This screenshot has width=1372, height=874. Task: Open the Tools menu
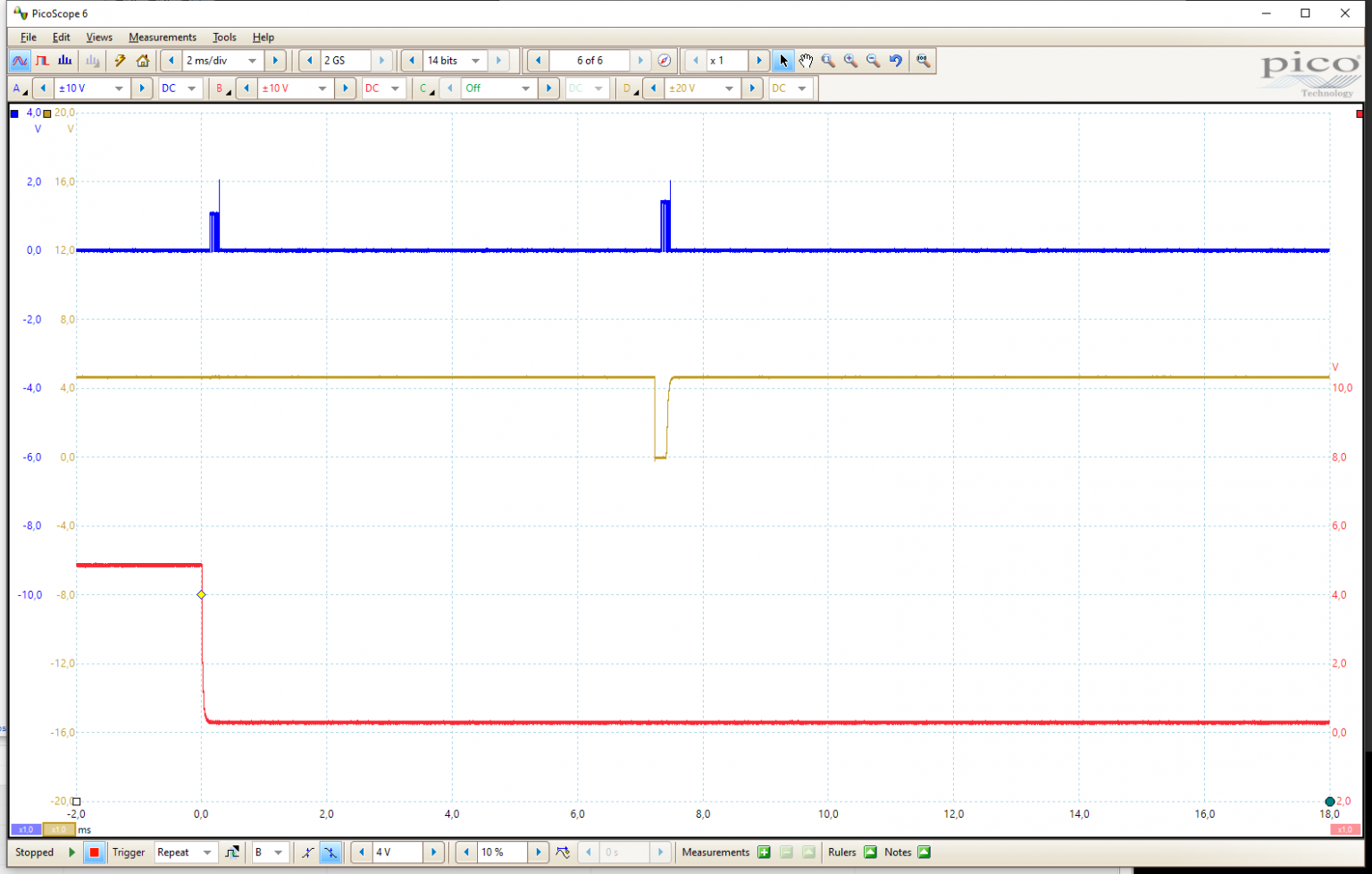(x=223, y=37)
